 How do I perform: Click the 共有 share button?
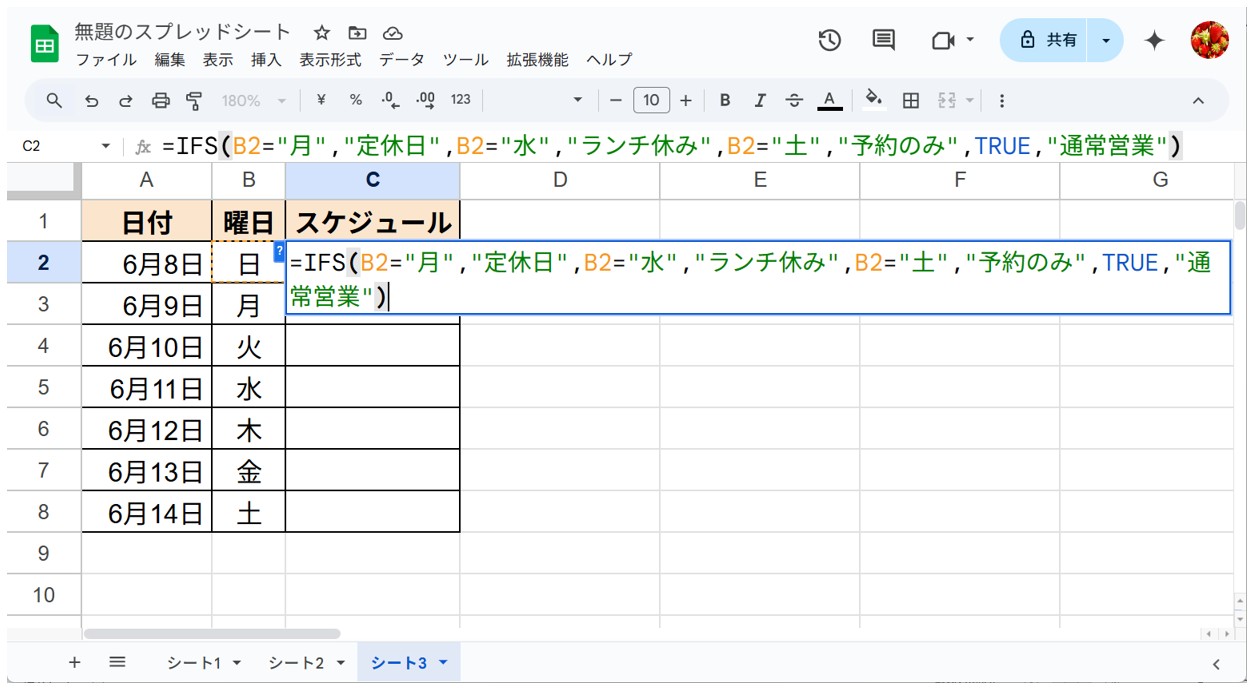pos(1047,40)
